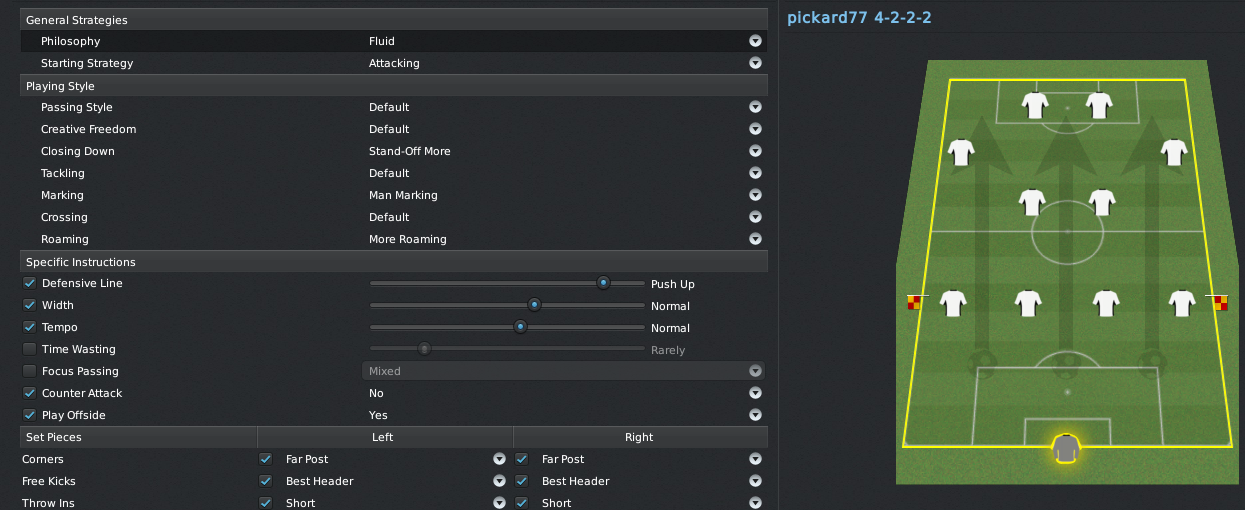Toggle the right Free Kicks Best Header checkbox

[521, 481]
